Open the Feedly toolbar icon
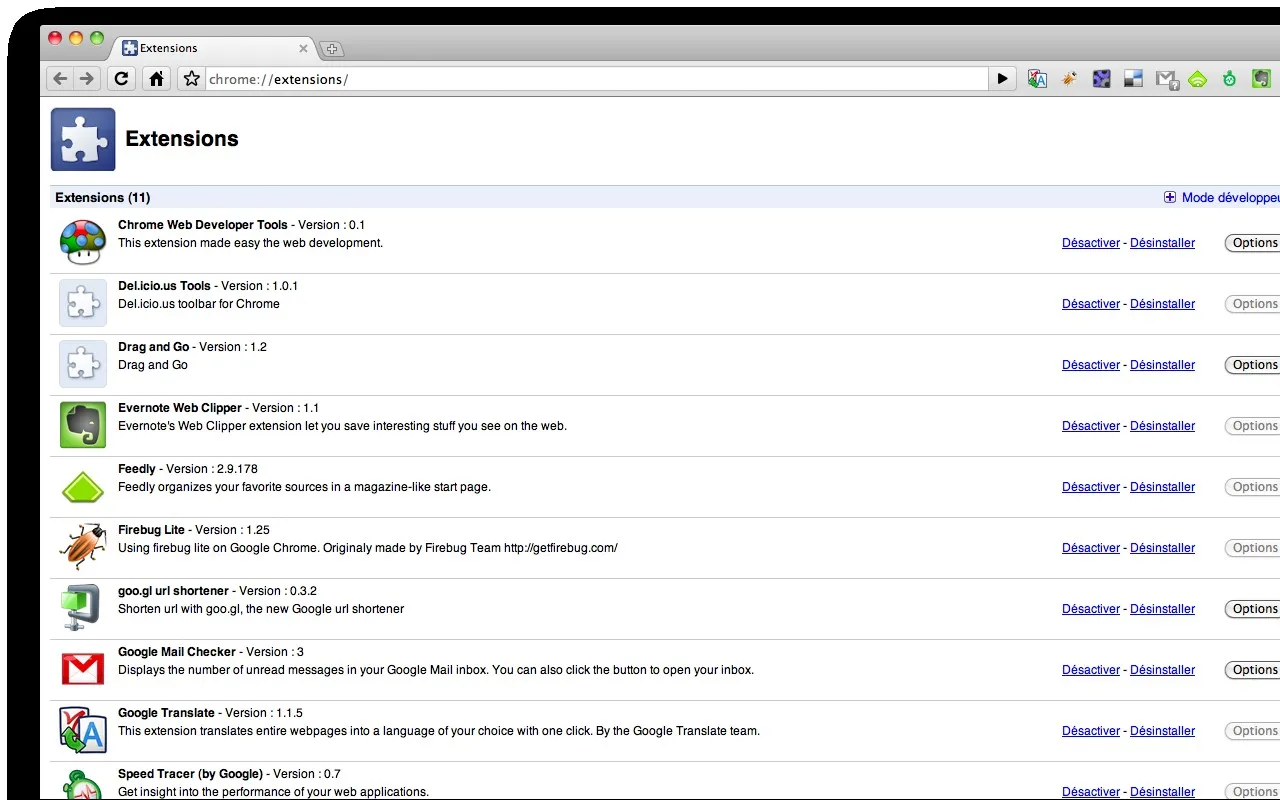 1197,79
